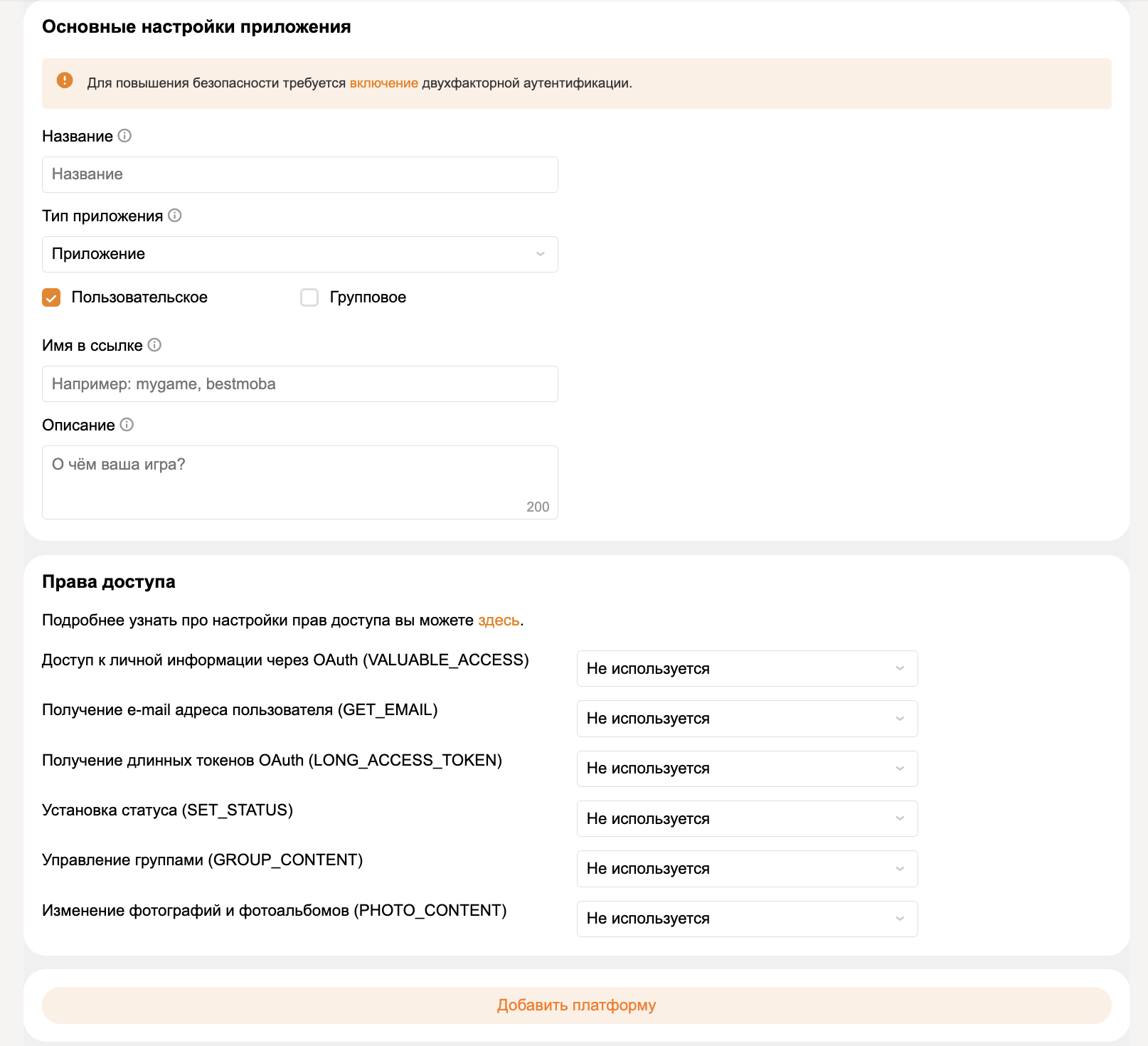Follow the включение two-factor link
This screenshot has width=1148, height=1046.
tap(383, 83)
